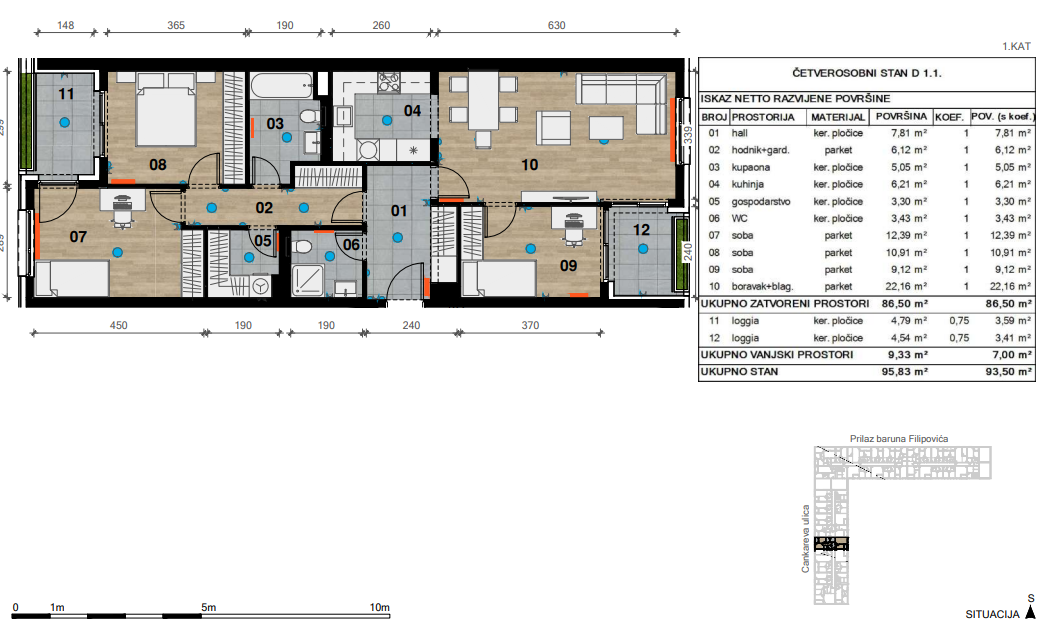Click room label 02 on the floor plan
Image resolution: width=1060 pixels, height=626 pixels.
(x=264, y=208)
